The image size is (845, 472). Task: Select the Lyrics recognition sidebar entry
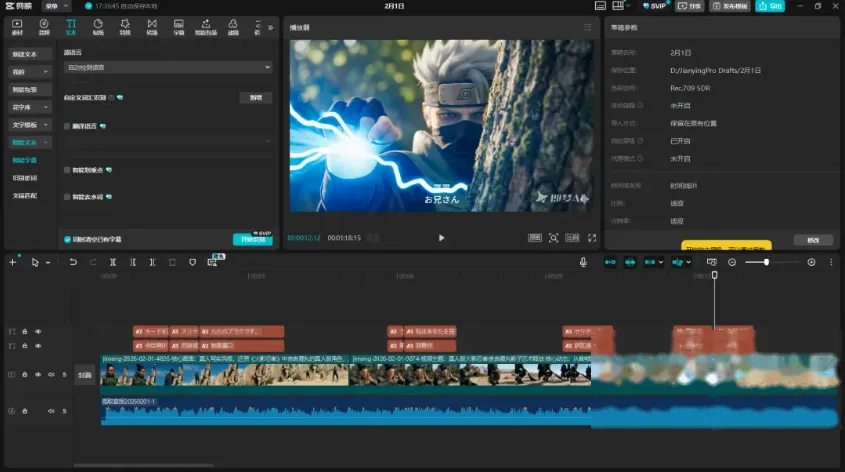click(25, 178)
